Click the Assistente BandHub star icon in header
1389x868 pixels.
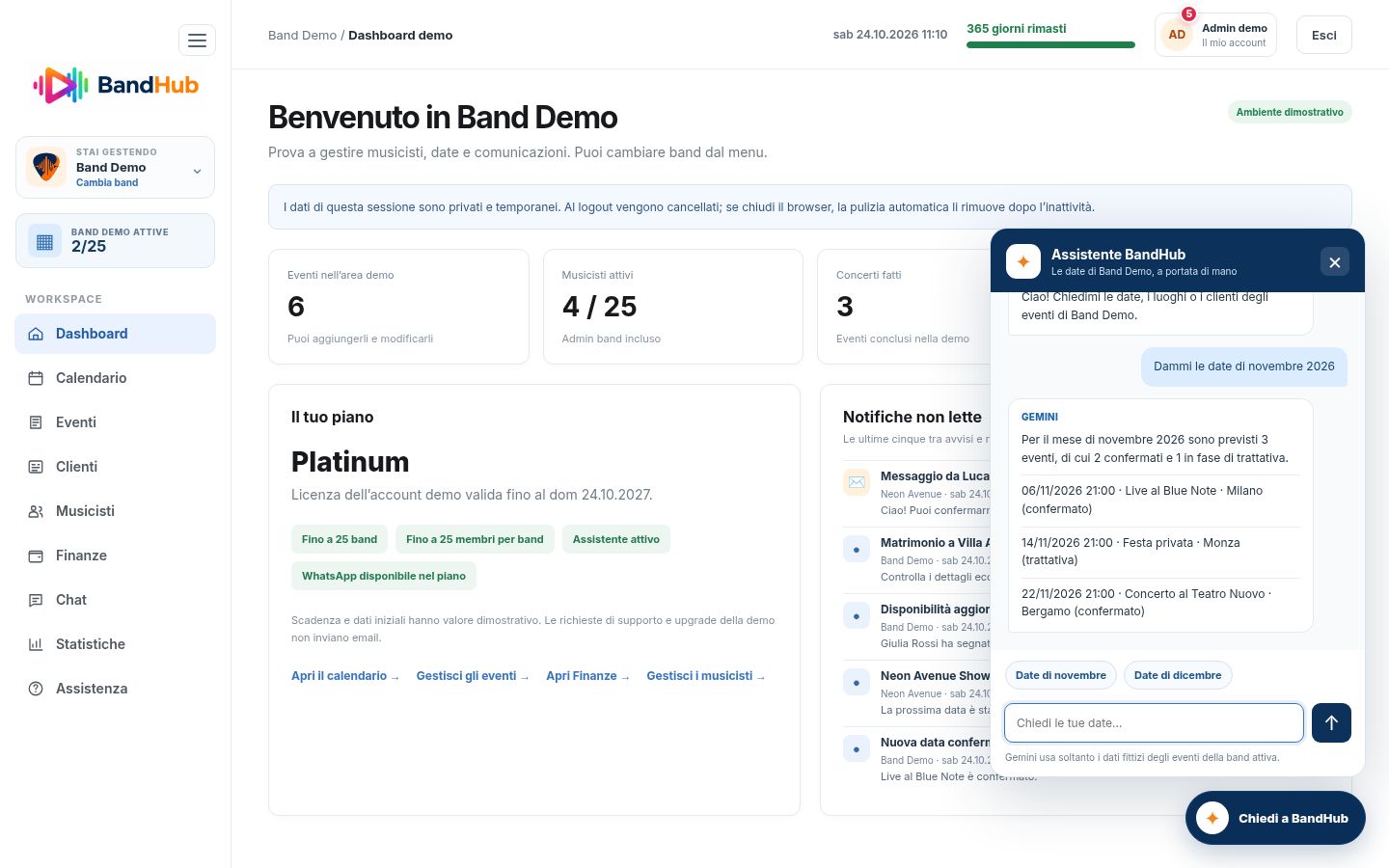coord(1023,261)
